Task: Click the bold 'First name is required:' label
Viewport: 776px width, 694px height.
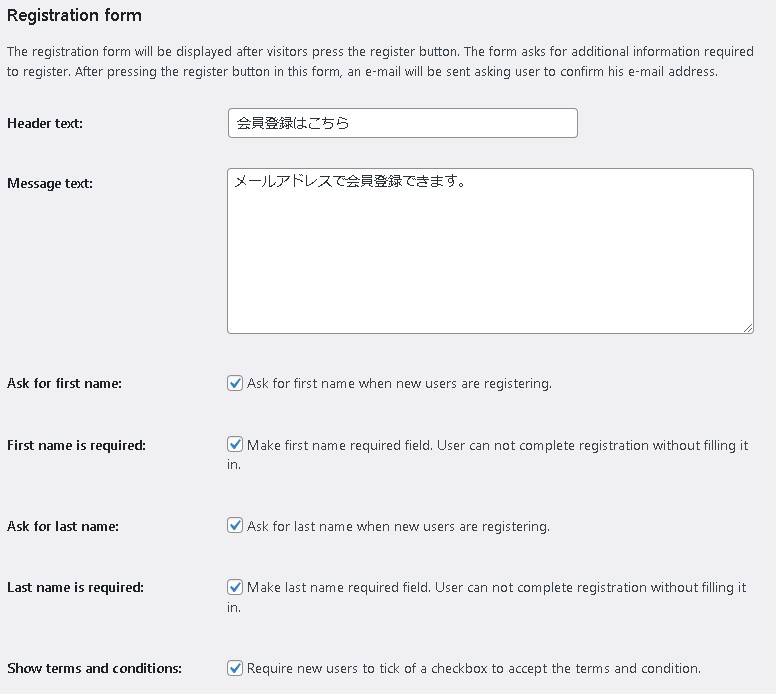Action: pyautogui.click(x=76, y=445)
